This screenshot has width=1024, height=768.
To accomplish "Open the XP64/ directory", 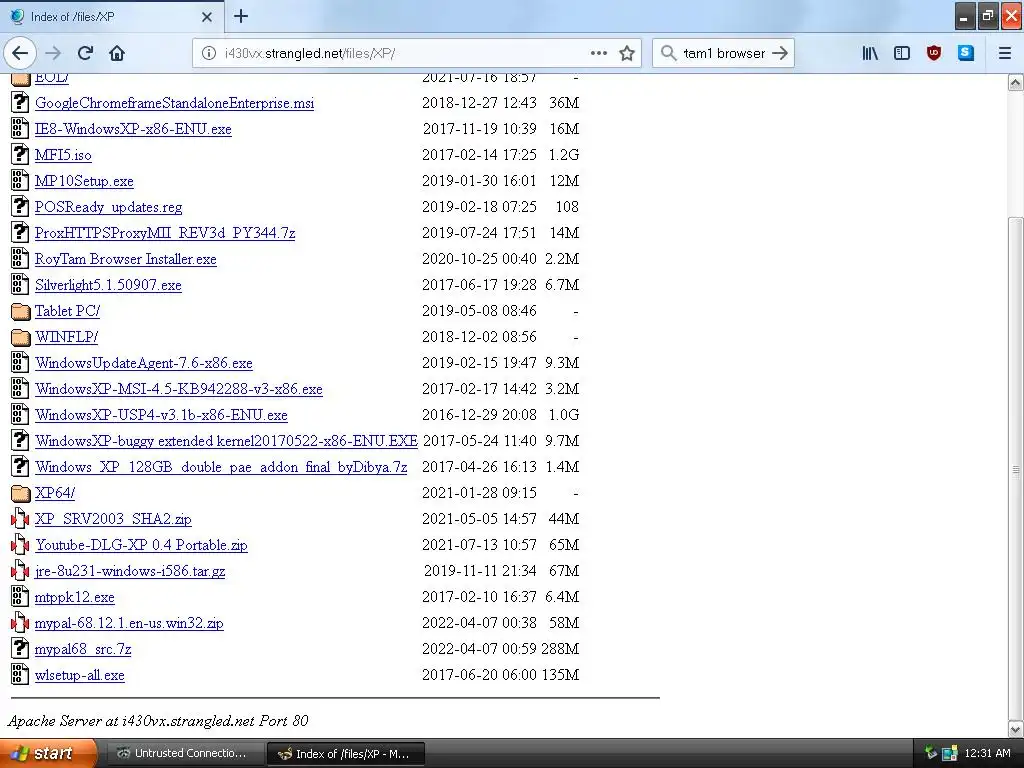I will 55,493.
